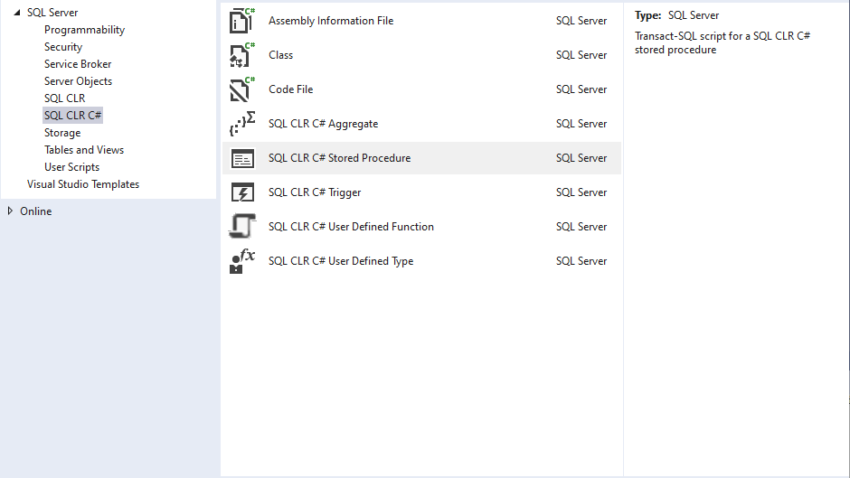Choose the Class template name
The height and width of the screenshot is (478, 850).
pyautogui.click(x=280, y=55)
